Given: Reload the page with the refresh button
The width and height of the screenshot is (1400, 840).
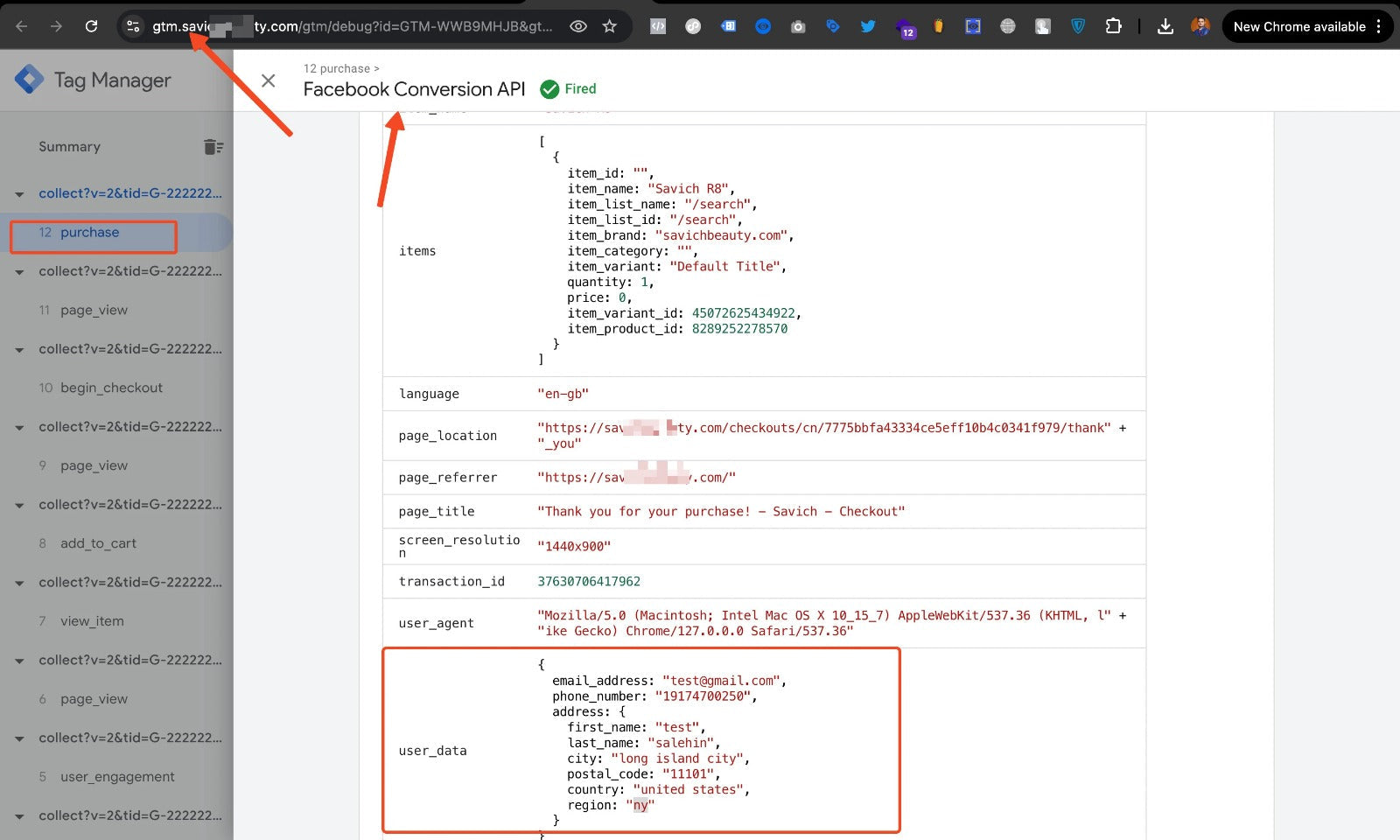Looking at the screenshot, I should point(91,26).
